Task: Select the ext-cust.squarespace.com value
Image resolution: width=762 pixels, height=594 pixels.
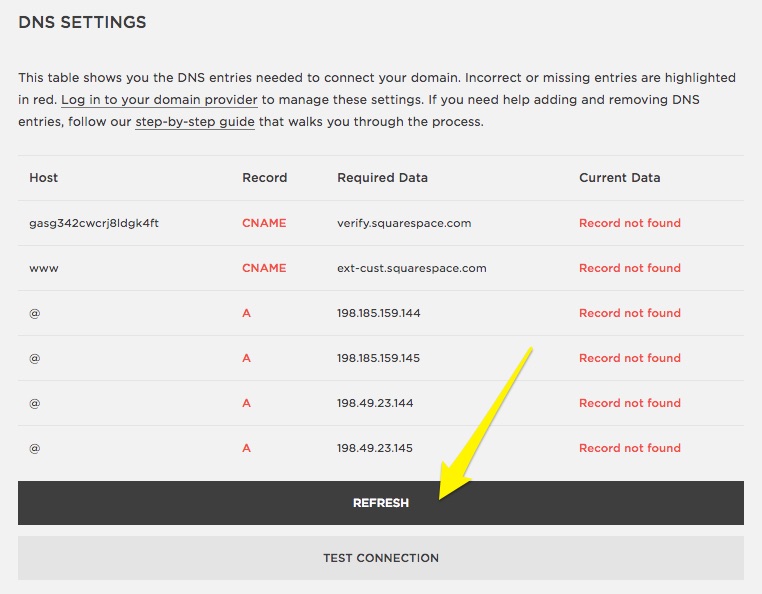Action: (411, 268)
